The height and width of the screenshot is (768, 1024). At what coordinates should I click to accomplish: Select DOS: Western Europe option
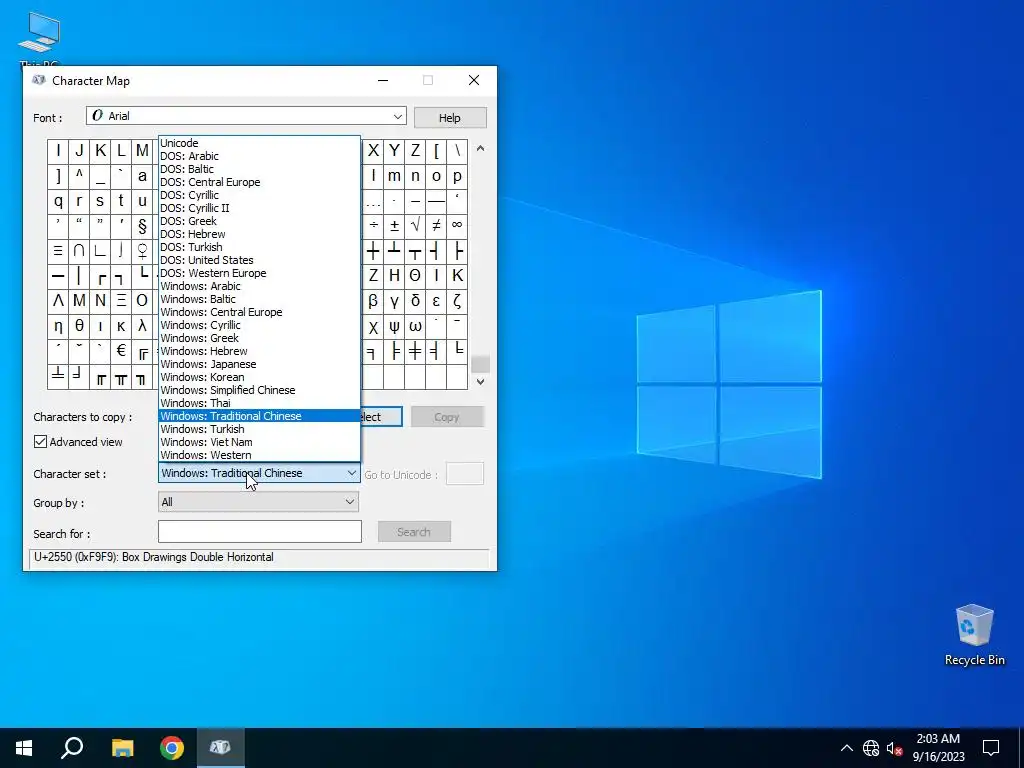click(259, 273)
